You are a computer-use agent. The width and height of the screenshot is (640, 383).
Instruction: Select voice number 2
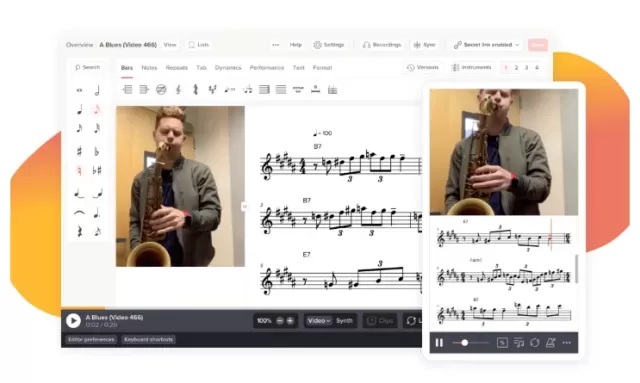point(516,68)
